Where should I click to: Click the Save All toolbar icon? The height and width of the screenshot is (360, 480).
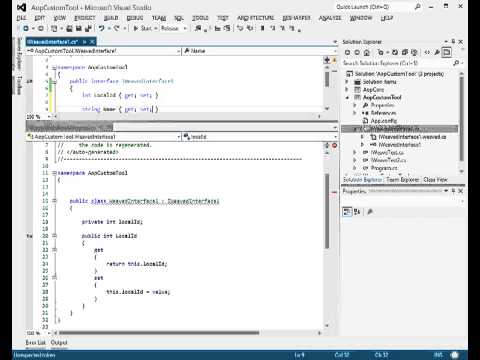pos(88,29)
